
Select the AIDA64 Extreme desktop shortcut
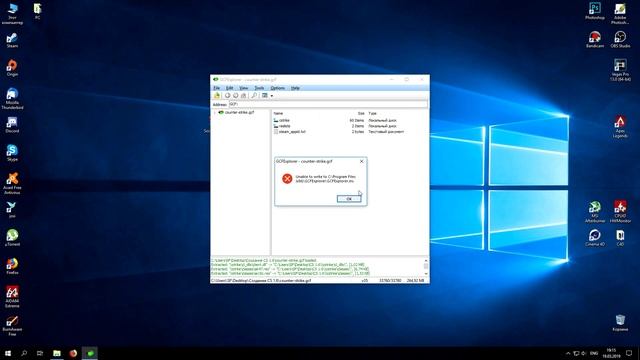tap(12, 296)
